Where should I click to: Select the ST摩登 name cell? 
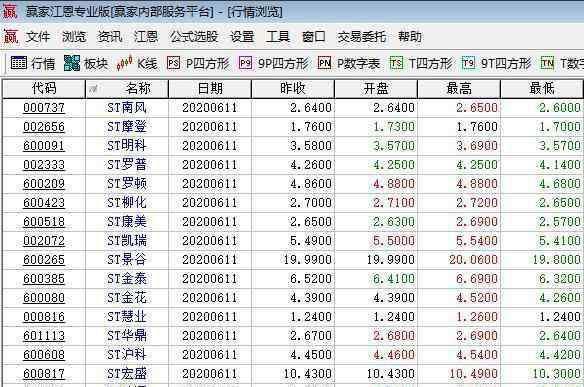point(127,127)
